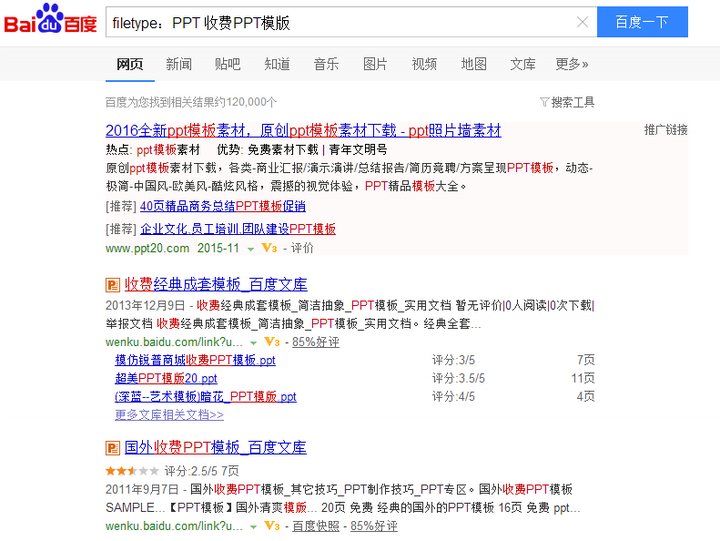Open 国外收费PPT模板_百度文库 result

215,447
